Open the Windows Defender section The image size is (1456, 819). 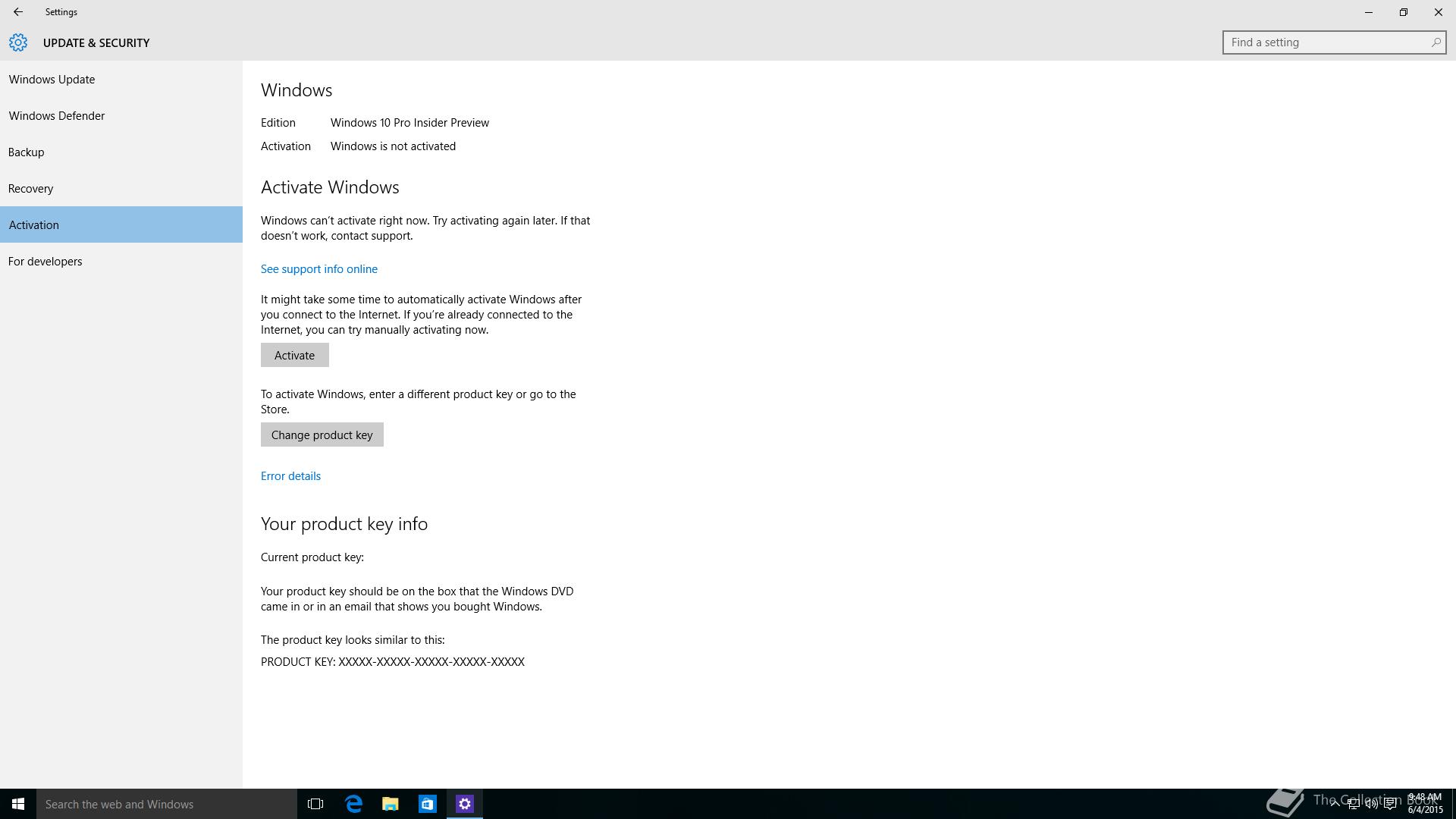click(x=121, y=116)
